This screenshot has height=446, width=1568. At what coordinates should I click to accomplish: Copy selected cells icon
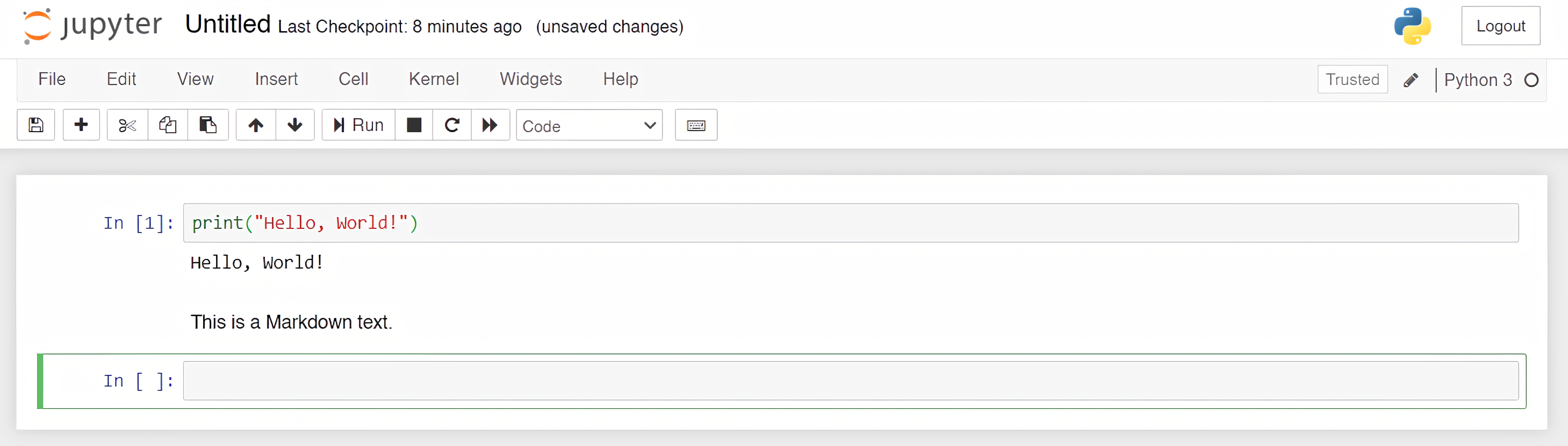(x=168, y=125)
